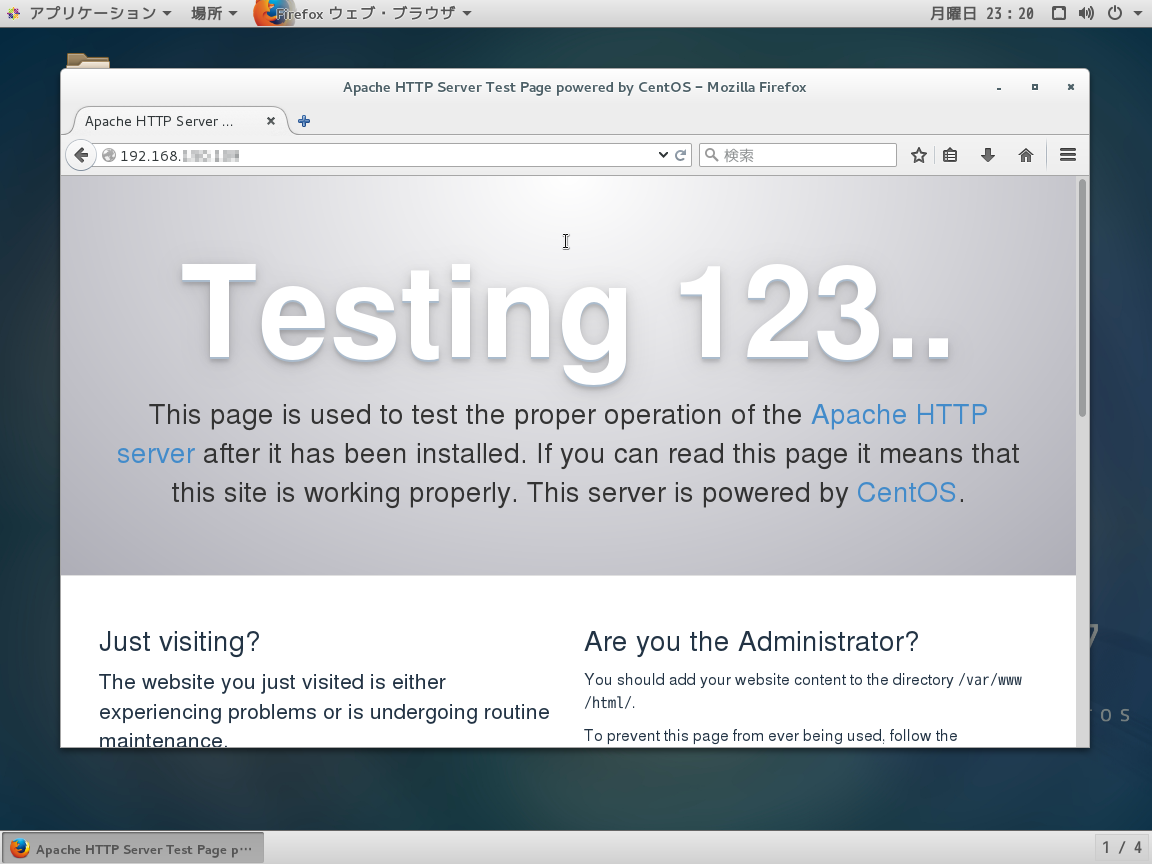Click the clock showing 月曜日 23:20
Screen dimensions: 1152x864
pyautogui.click(x=982, y=13)
